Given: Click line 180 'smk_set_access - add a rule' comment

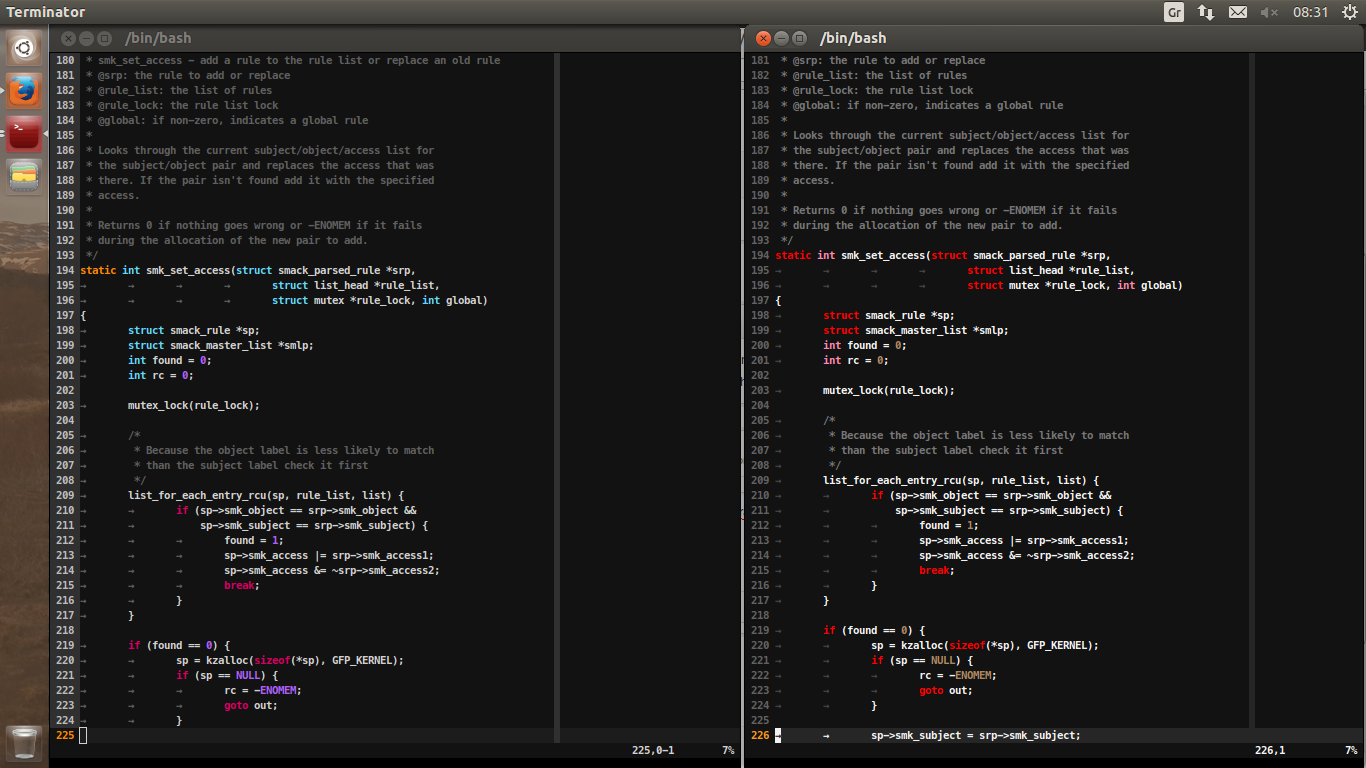Looking at the screenshot, I should (293, 60).
